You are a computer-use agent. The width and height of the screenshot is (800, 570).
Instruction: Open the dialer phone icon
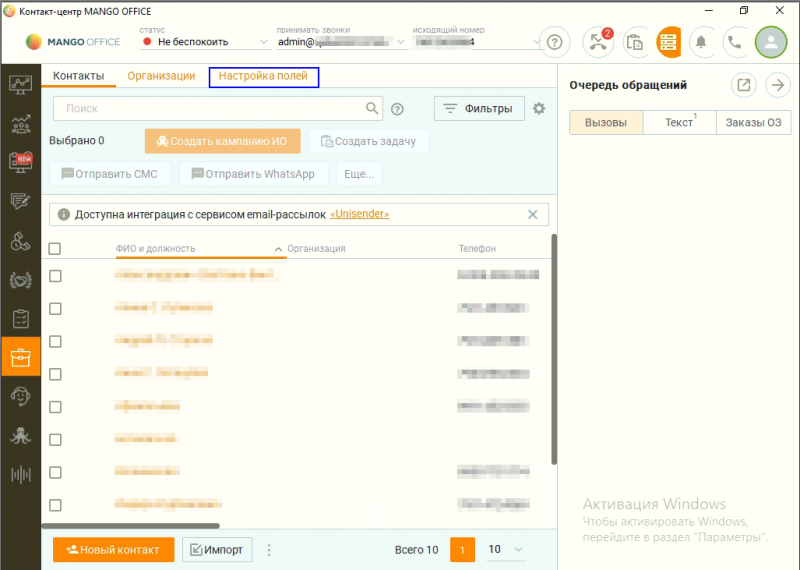[735, 42]
